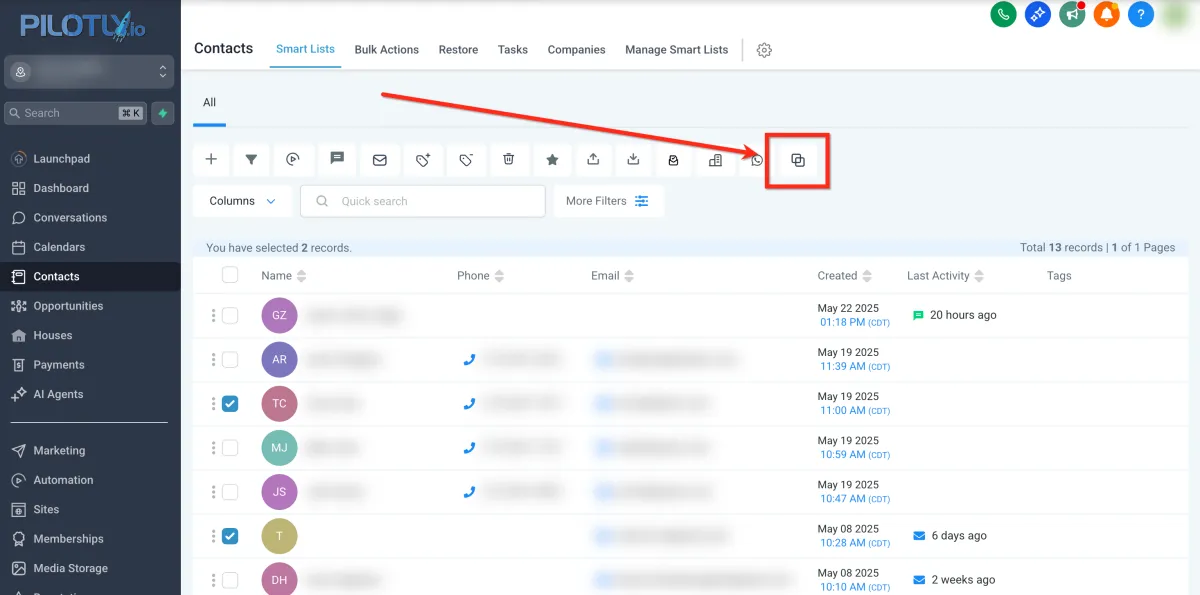
Task: Add a tag to selected contacts
Action: [422, 159]
